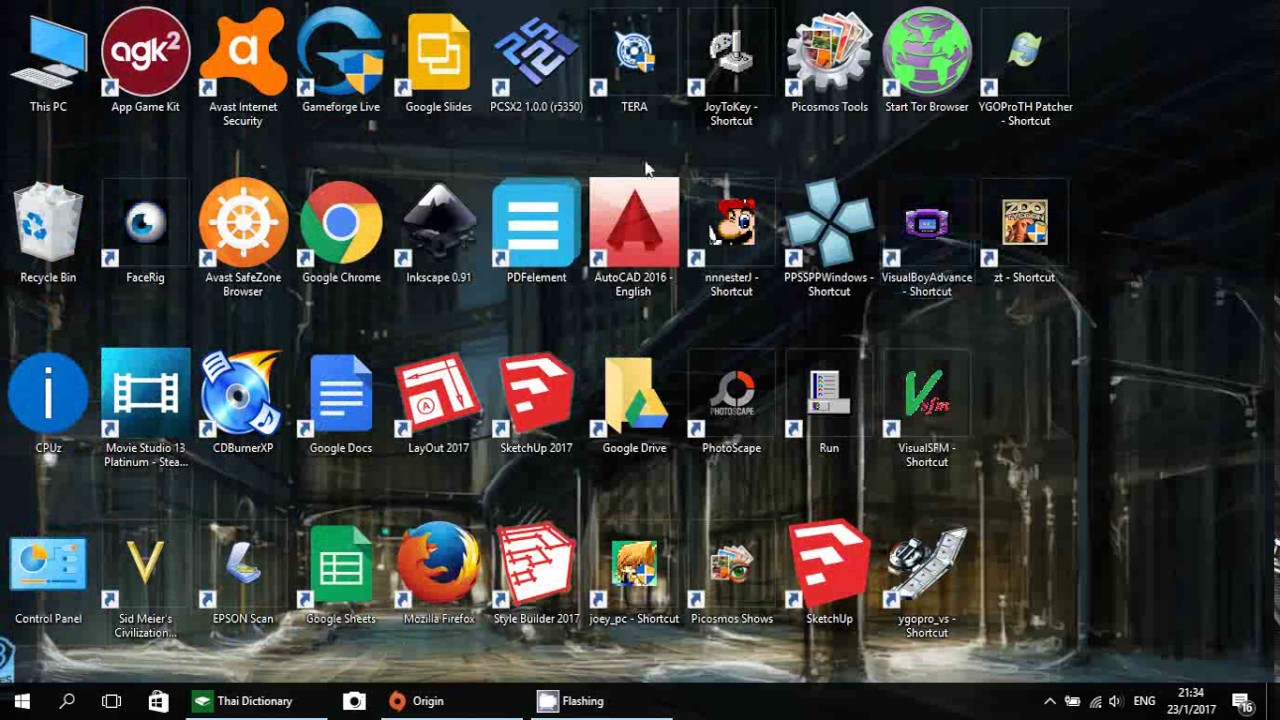Select the FaceRig shortcut

(x=145, y=232)
